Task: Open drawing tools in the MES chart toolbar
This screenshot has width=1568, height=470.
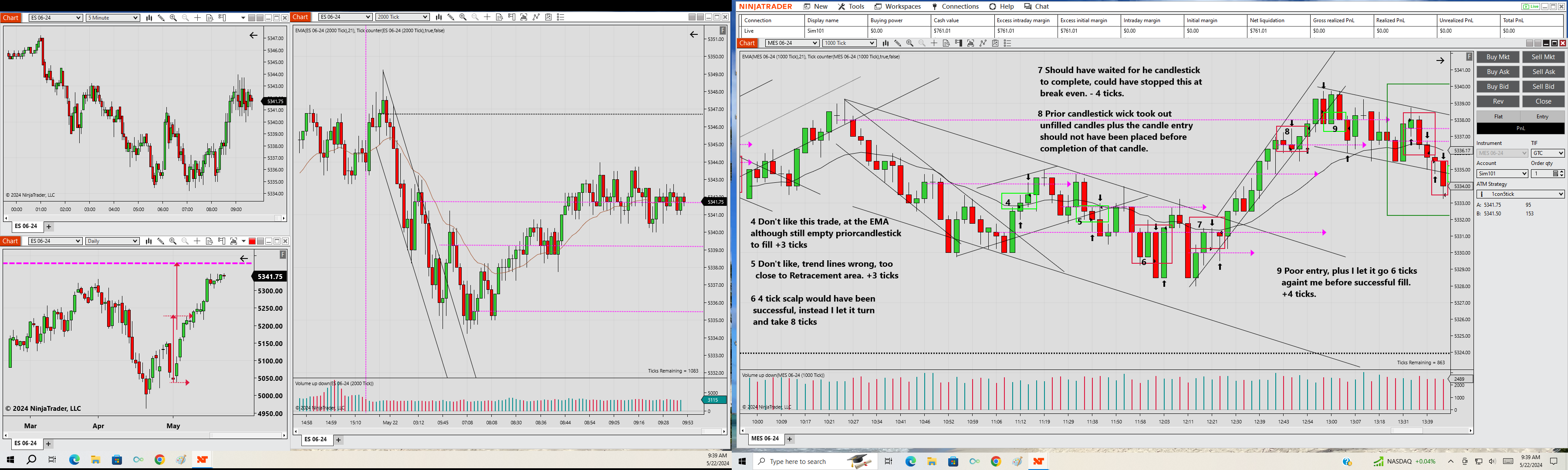Action: [x=897, y=43]
